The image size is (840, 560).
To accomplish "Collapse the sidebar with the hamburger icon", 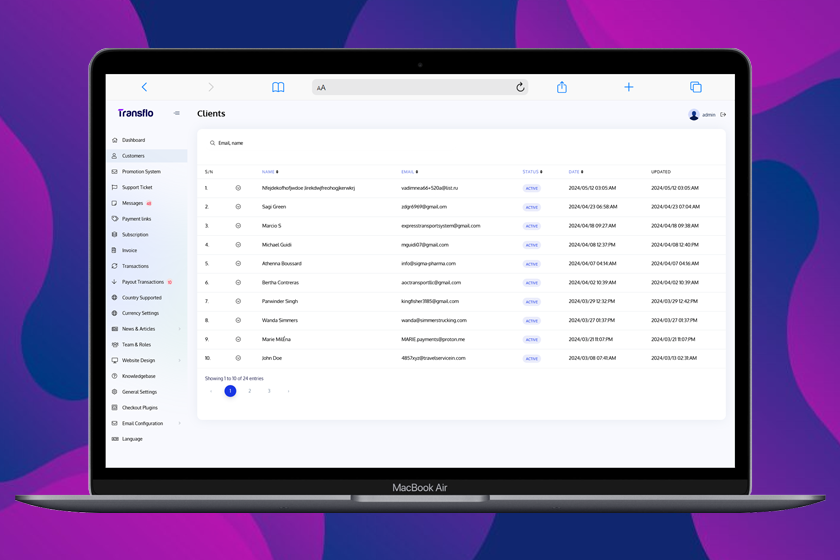I will coord(177,114).
